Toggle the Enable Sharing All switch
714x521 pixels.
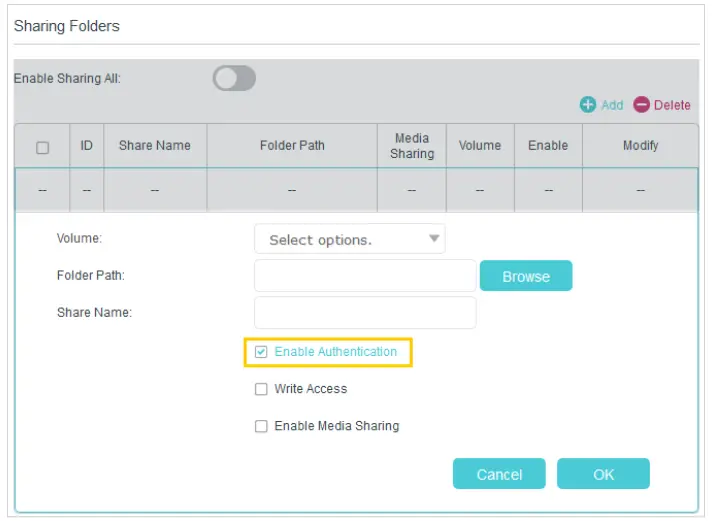point(234,78)
